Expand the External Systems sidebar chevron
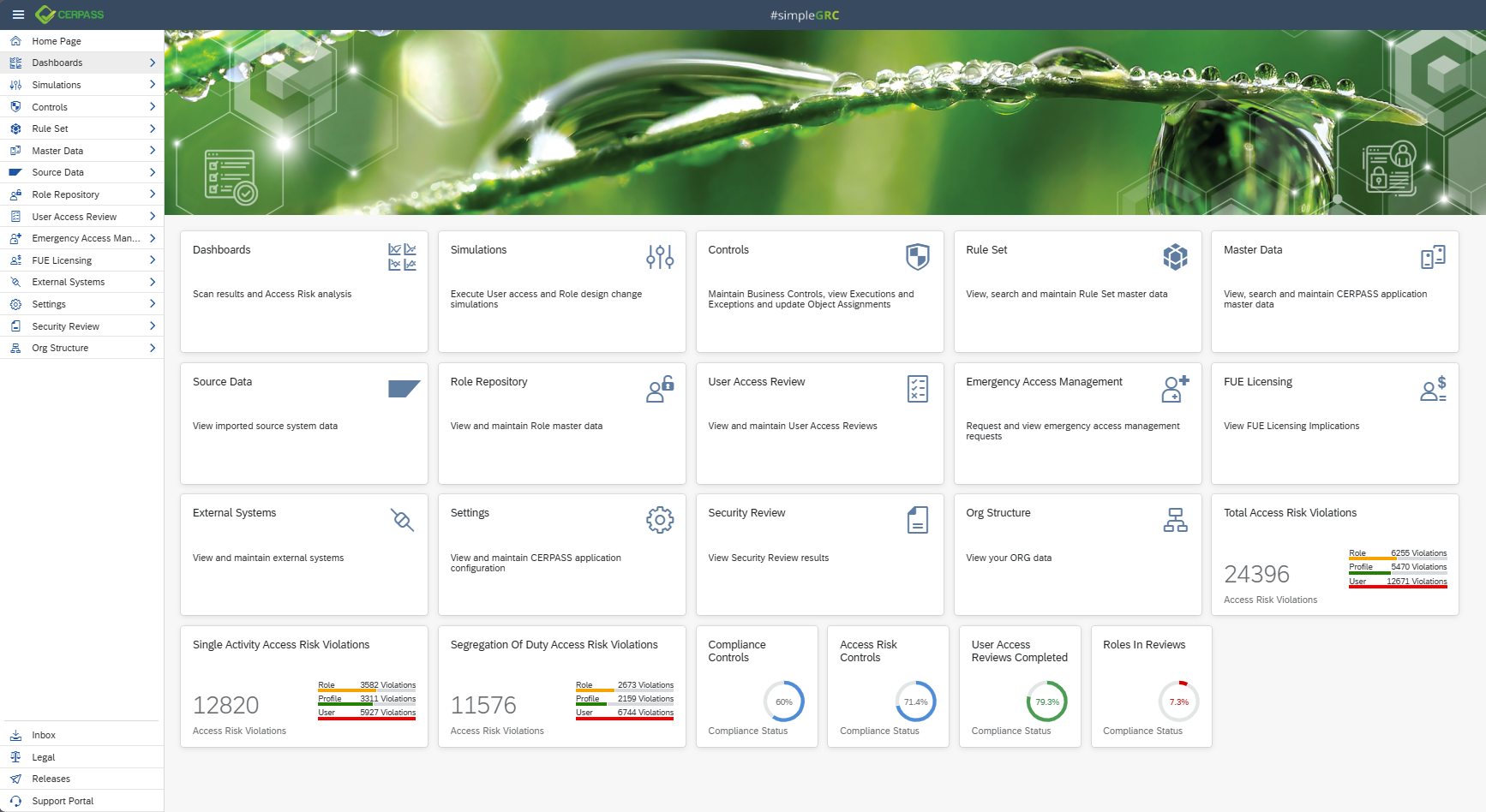The width and height of the screenshot is (1486, 812). point(153,282)
